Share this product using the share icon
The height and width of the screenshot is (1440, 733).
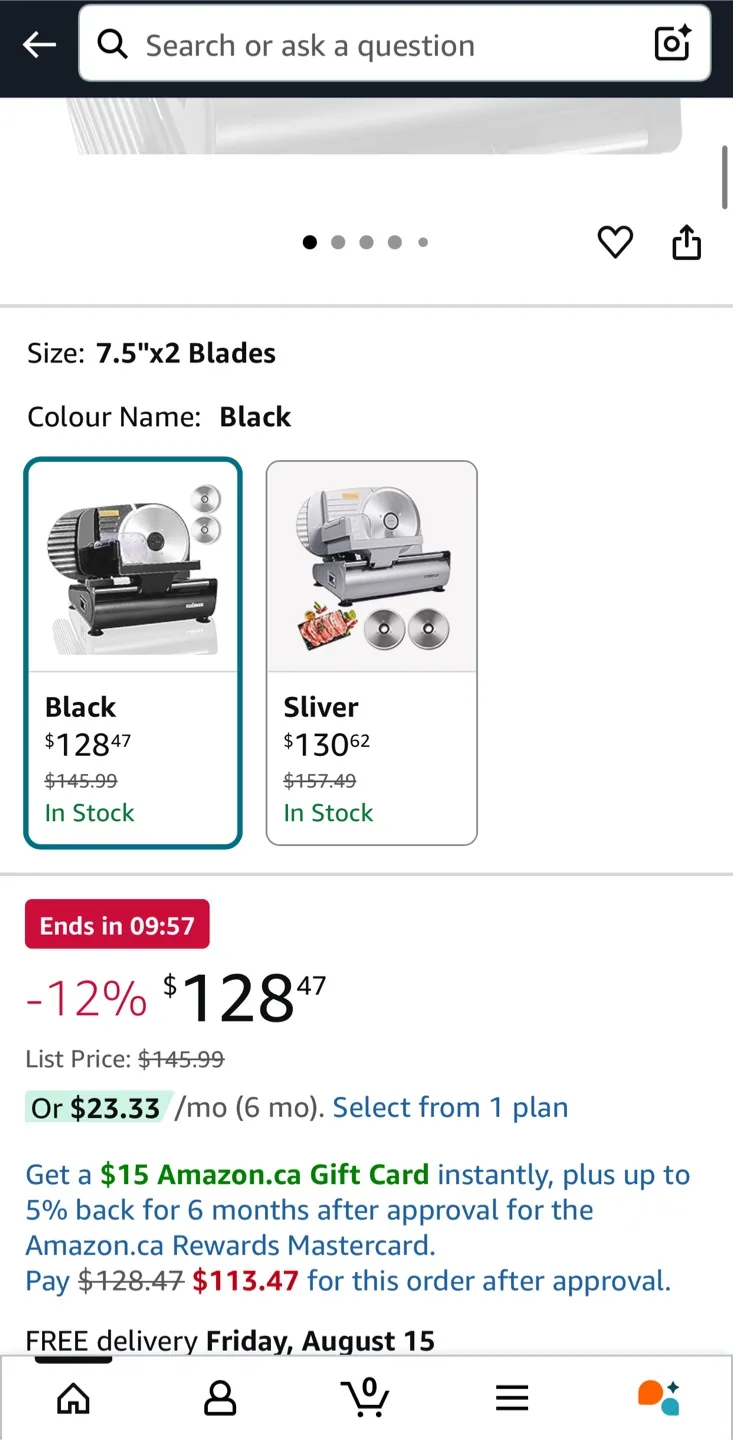(686, 242)
